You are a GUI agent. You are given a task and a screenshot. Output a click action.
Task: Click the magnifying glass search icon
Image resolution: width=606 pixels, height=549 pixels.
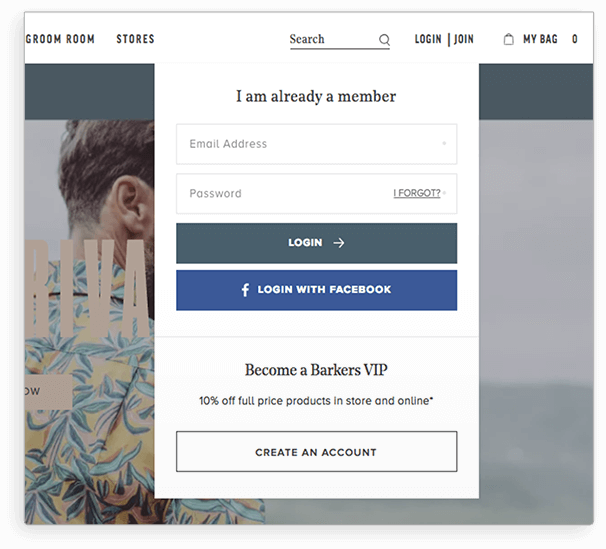click(x=384, y=39)
